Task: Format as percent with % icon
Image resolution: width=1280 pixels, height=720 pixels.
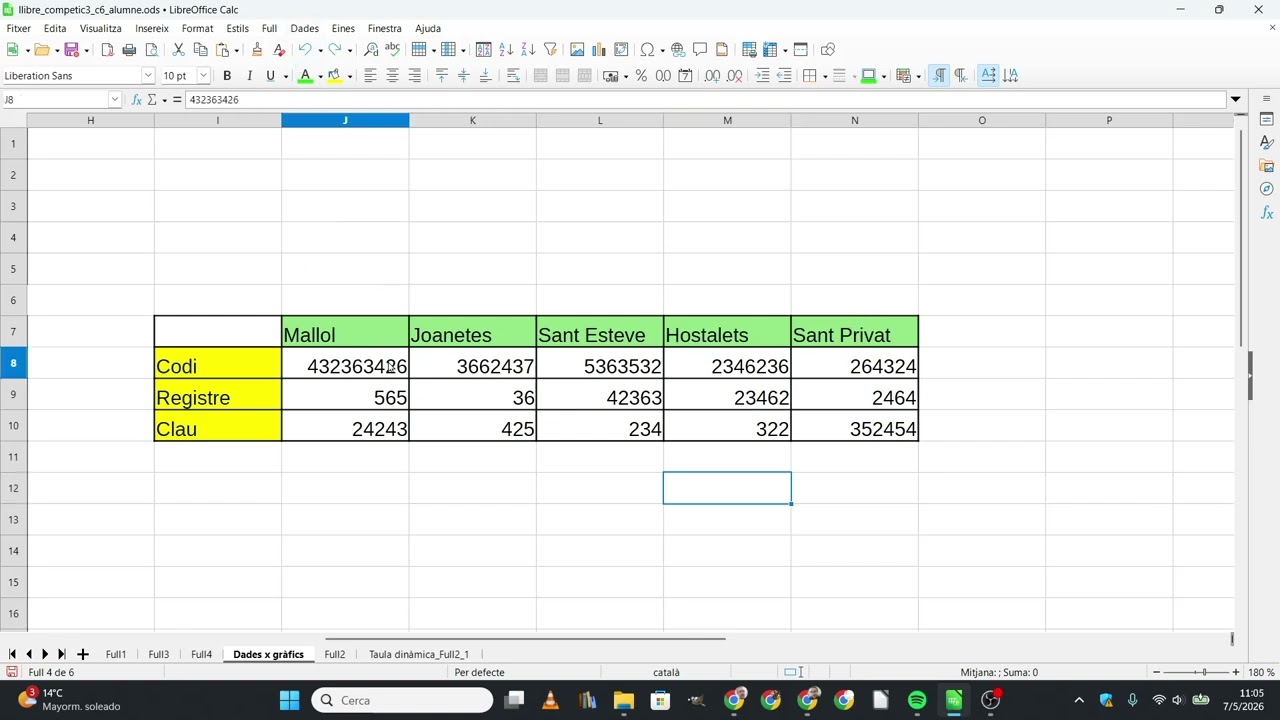Action: [x=641, y=76]
